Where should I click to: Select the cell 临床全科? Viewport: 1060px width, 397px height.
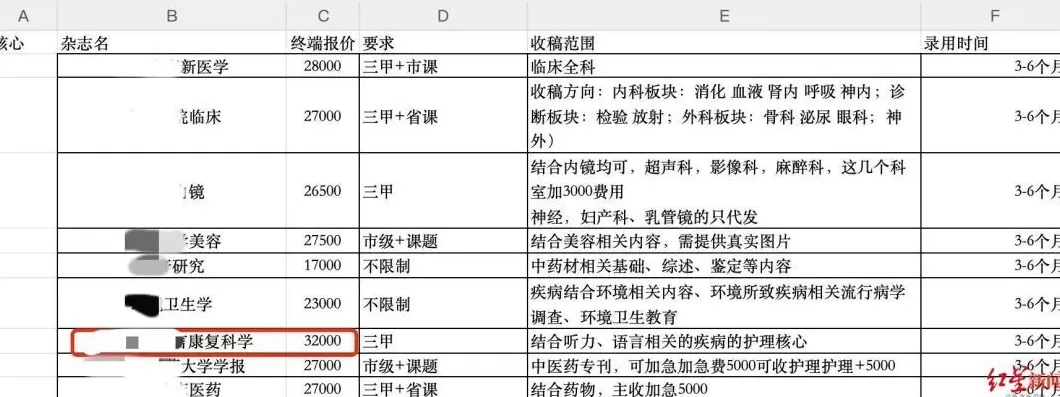point(724,66)
